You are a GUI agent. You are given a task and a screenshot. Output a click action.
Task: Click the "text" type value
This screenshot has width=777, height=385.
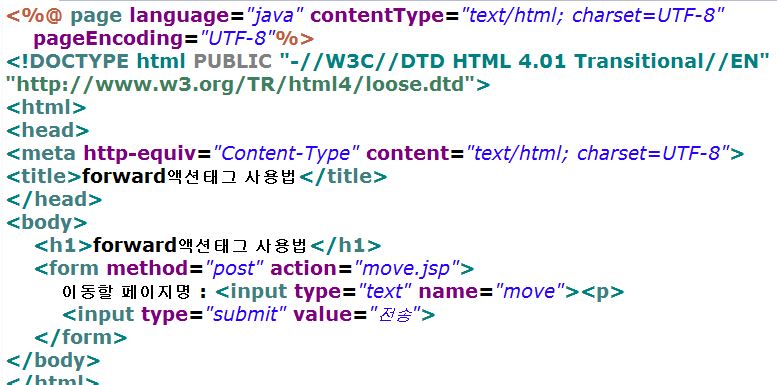[x=385, y=291]
